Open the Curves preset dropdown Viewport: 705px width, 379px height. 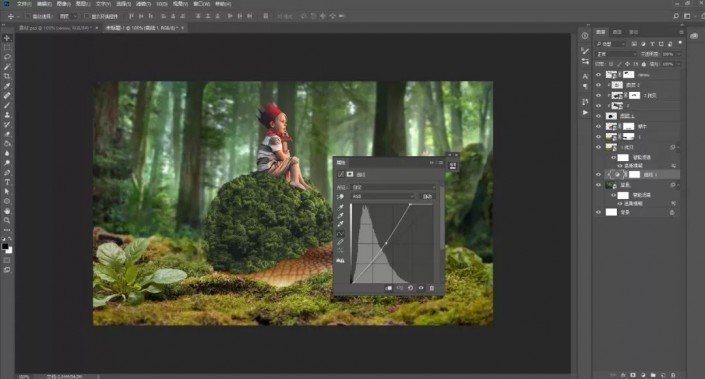tap(393, 187)
